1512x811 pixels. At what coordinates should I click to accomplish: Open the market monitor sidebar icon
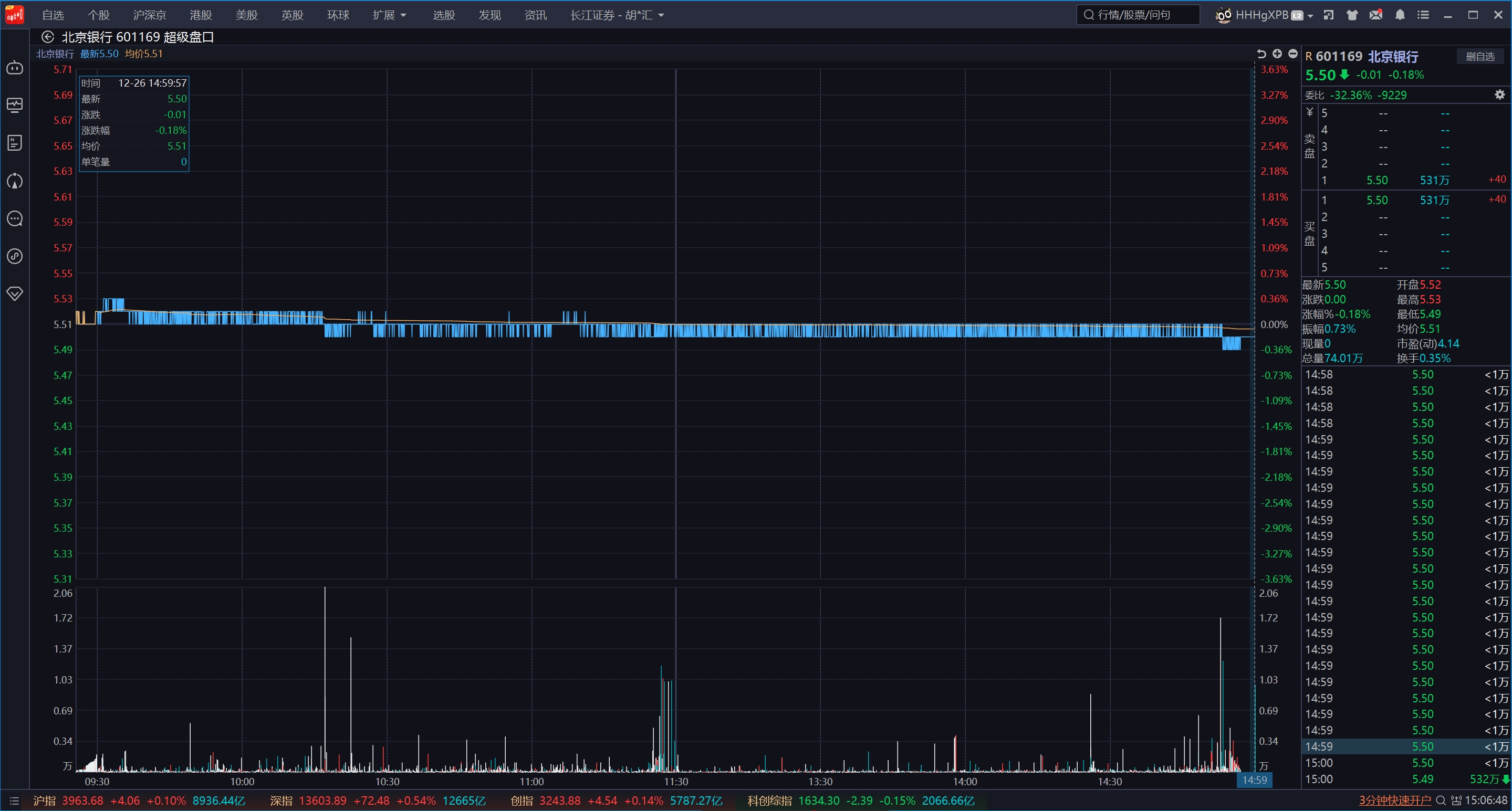[x=15, y=105]
